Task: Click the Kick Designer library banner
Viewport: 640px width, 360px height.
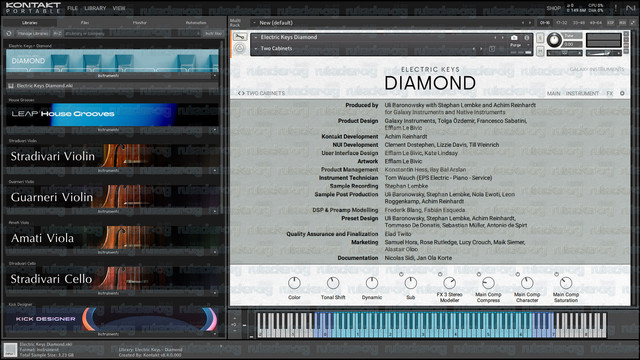Action: pyautogui.click(x=112, y=319)
